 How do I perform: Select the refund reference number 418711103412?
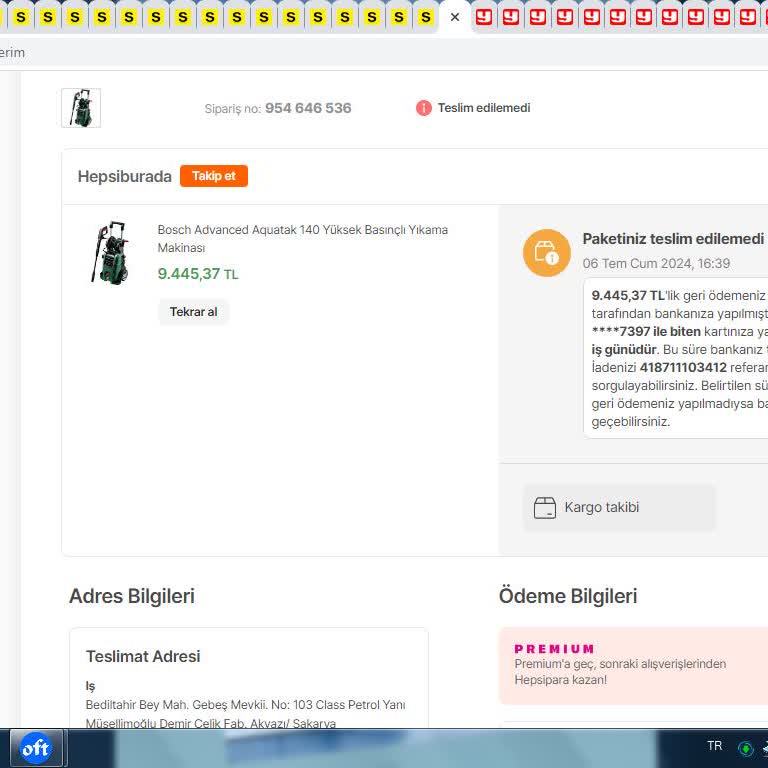point(683,367)
